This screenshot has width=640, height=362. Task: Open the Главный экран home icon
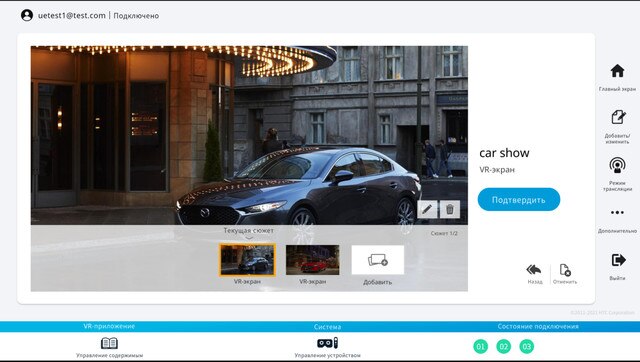[x=617, y=71]
